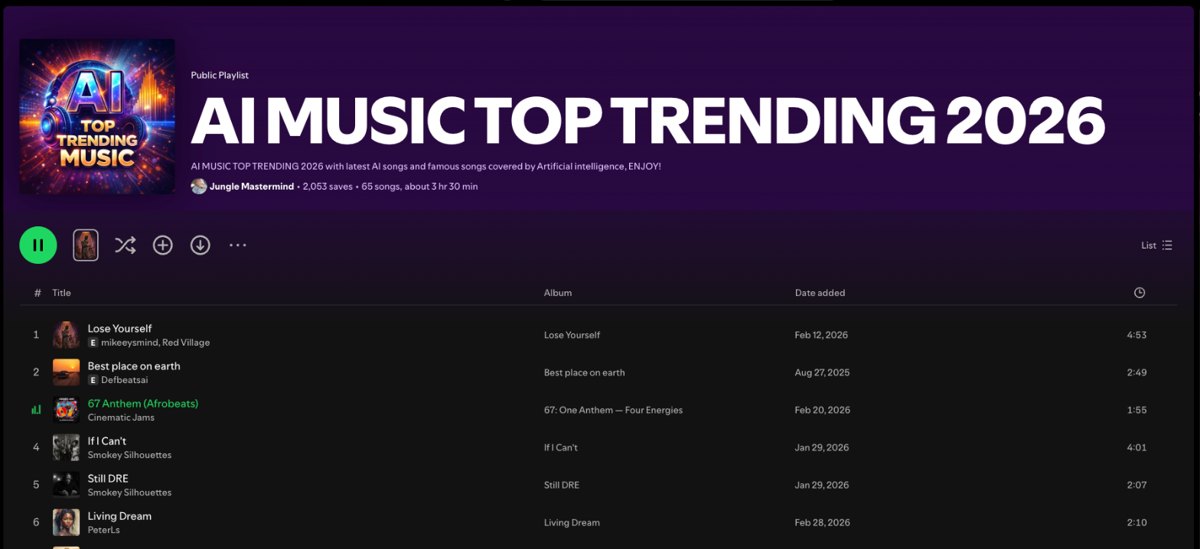
Task: Open artist mikeeysmind link
Action: (129, 342)
